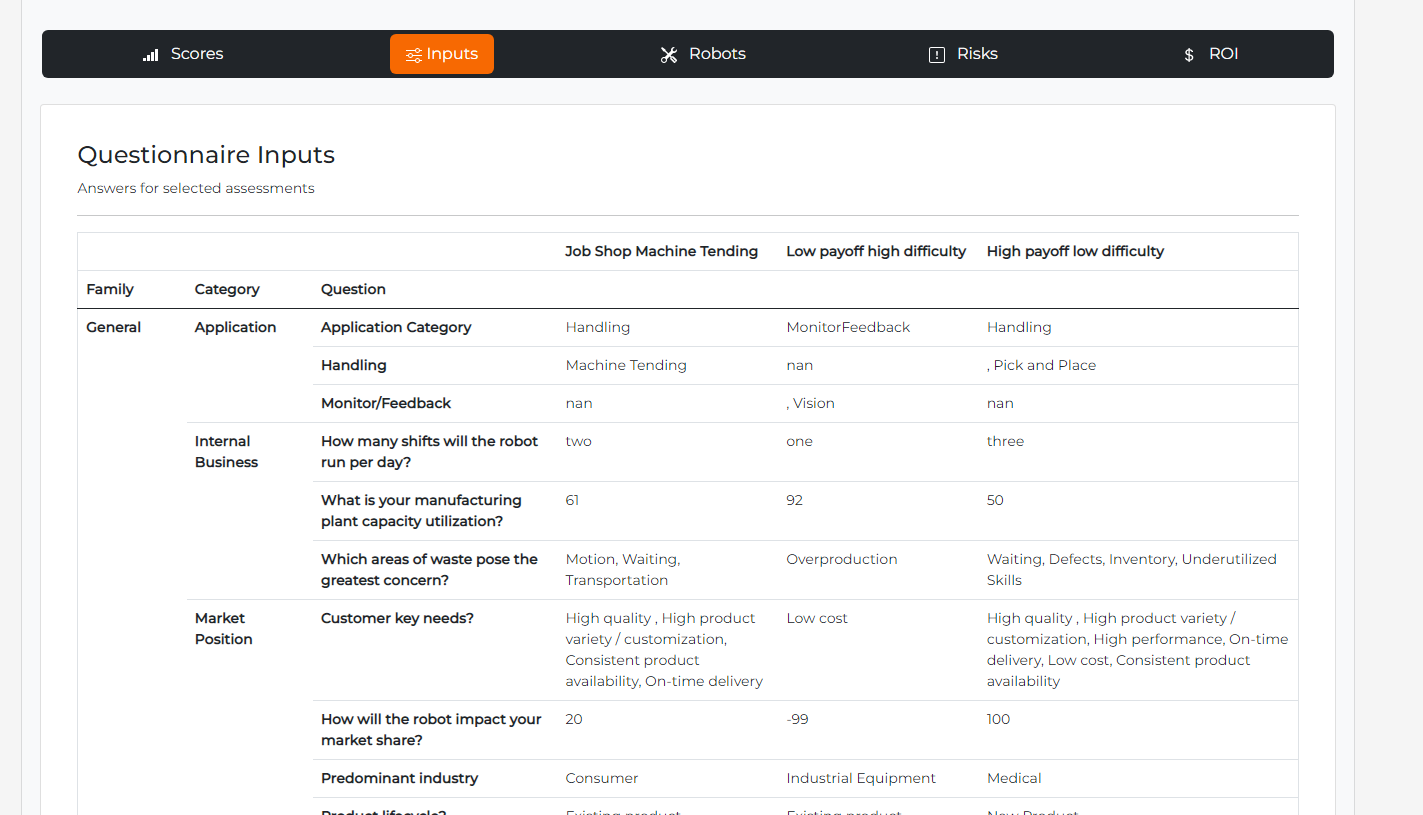Click the MonitorFeedback answer cell
The width and height of the screenshot is (1423, 815).
coord(848,327)
